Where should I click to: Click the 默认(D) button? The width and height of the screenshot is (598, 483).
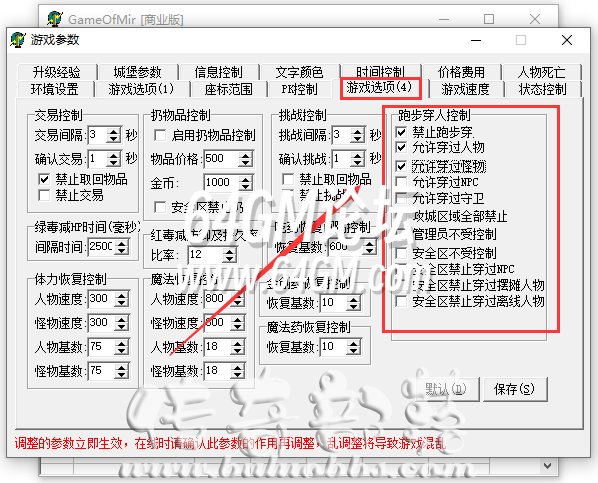(x=446, y=389)
